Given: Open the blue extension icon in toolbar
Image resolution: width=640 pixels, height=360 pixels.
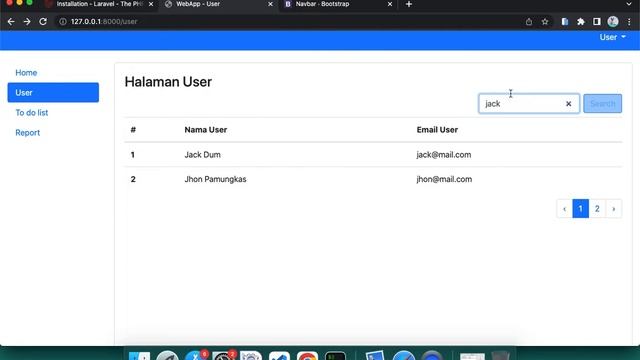Looking at the screenshot, I should tap(565, 22).
